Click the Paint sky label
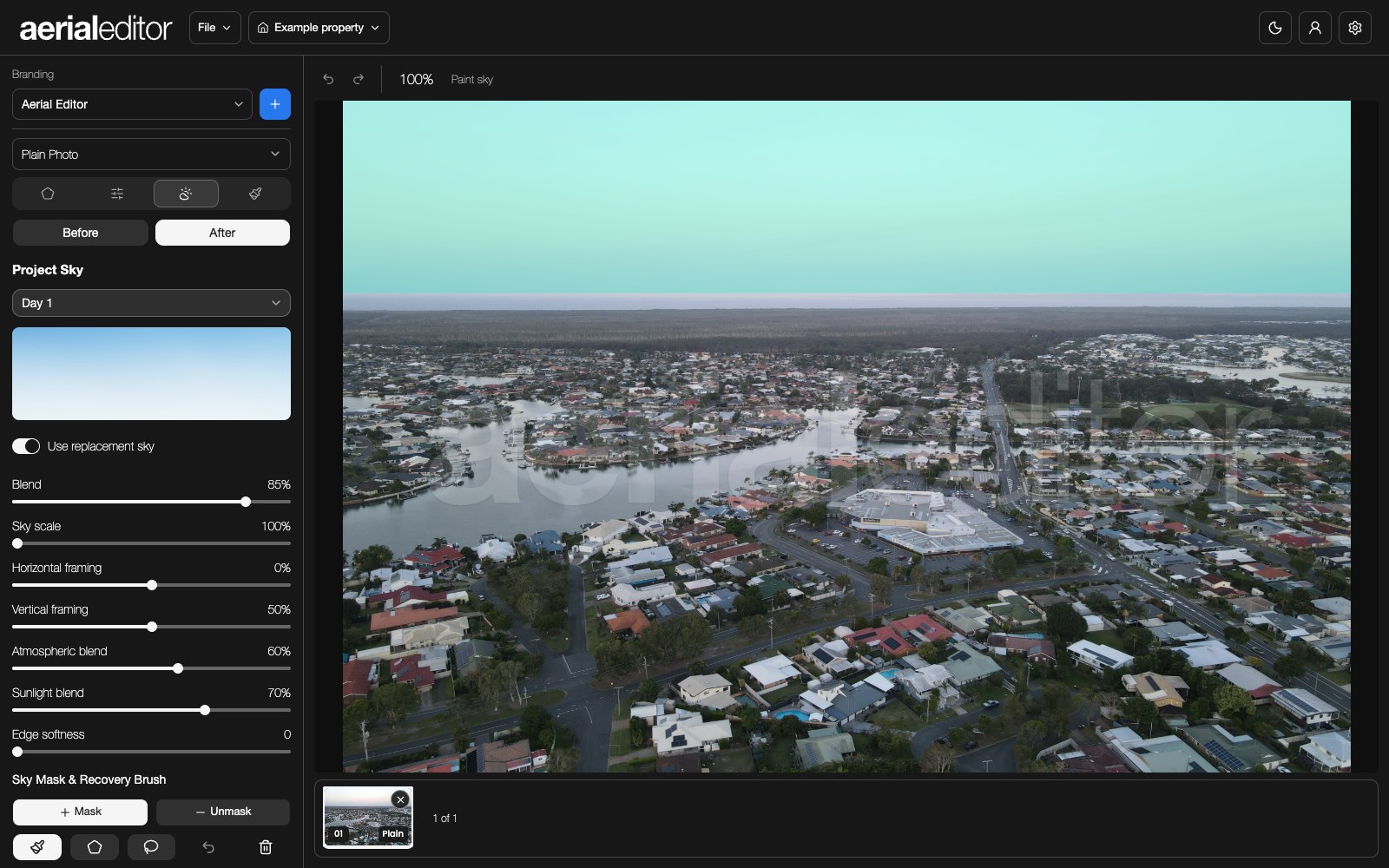The height and width of the screenshot is (868, 1389). pyautogui.click(x=471, y=79)
